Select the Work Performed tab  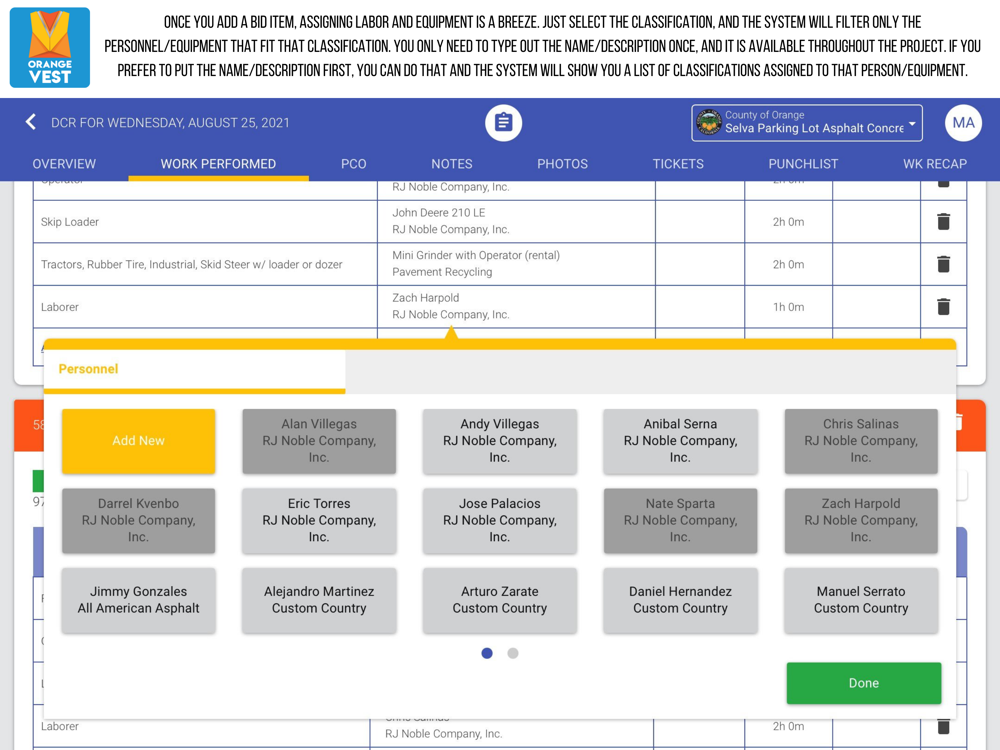pyautogui.click(x=218, y=164)
